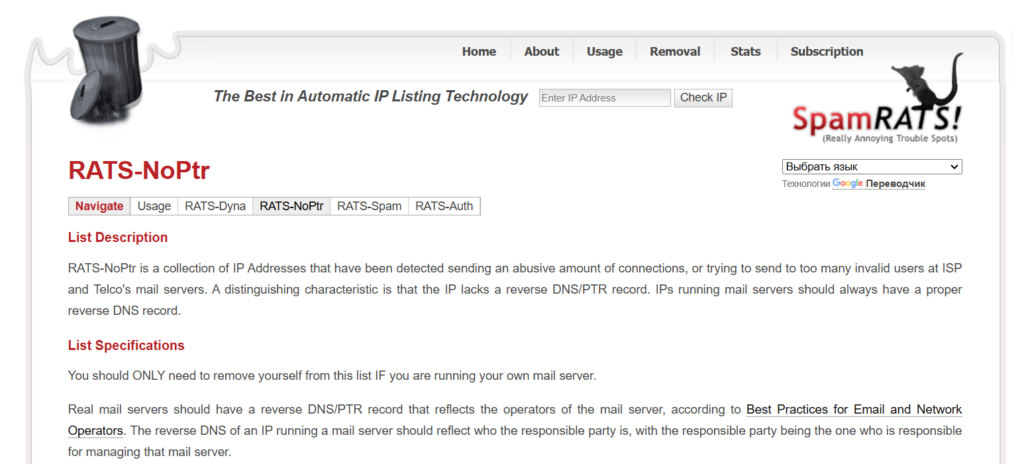Image resolution: width=1024 pixels, height=464 pixels.
Task: Open the Home menu item
Action: coord(479,52)
